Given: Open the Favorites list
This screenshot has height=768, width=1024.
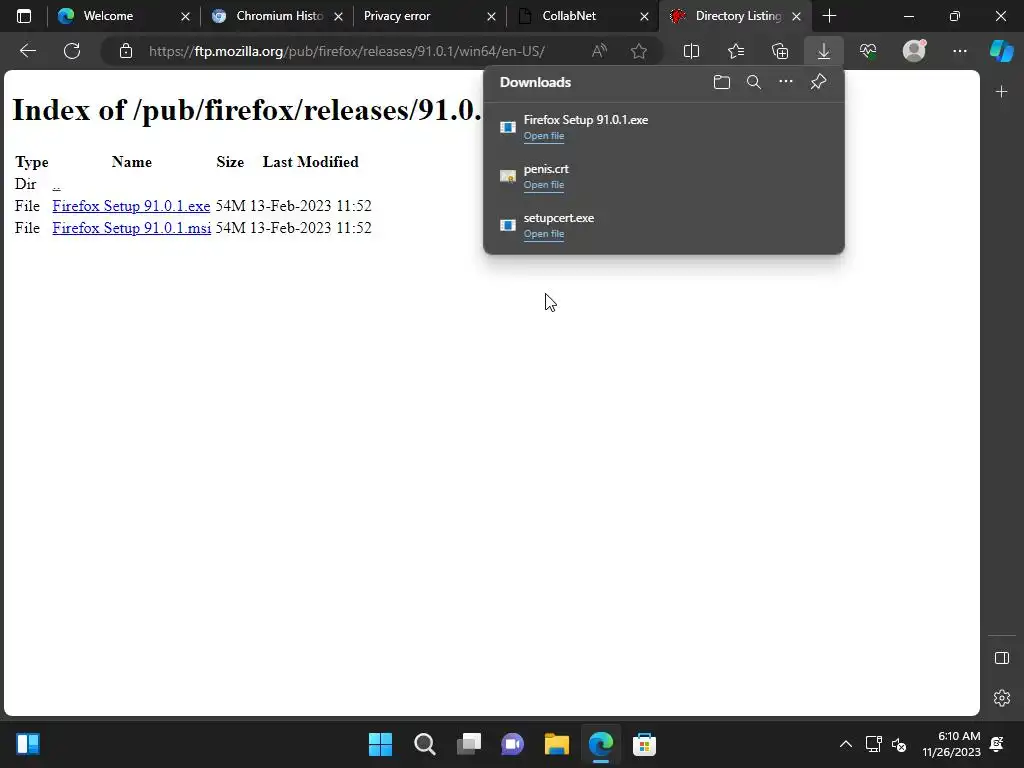Looking at the screenshot, I should click(x=735, y=51).
